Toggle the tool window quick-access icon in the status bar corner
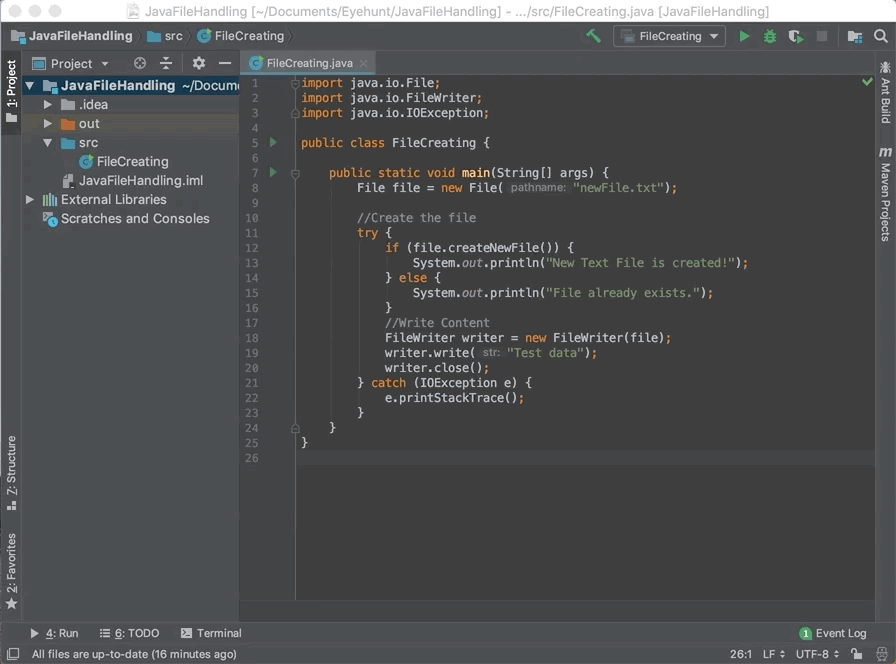 pyautogui.click(x=13, y=654)
